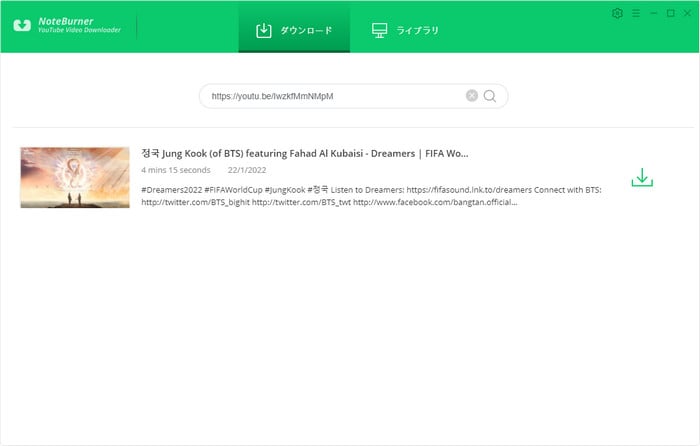Viewport: 700px width, 446px height.
Task: Download the Dreamers video with the arrow icon
Action: (x=642, y=177)
